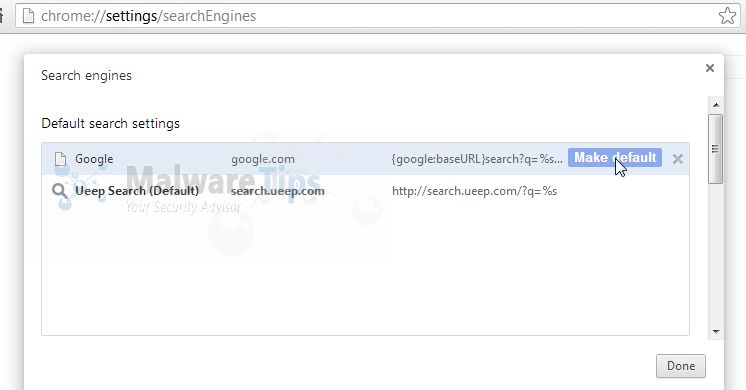This screenshot has width=746, height=390.
Task: Click the scrollbar up arrow
Action: [x=716, y=105]
